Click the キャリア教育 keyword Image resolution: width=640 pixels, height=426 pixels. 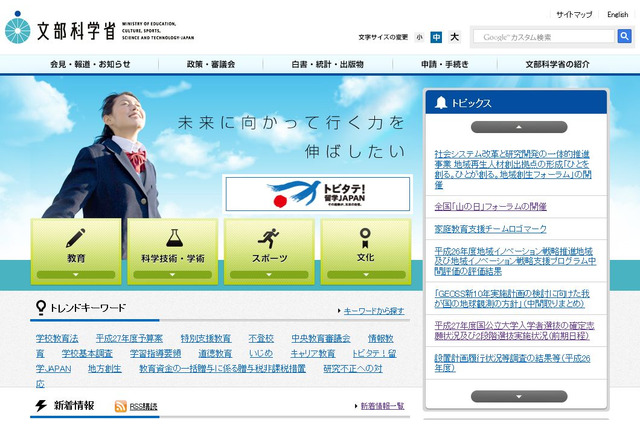313,353
